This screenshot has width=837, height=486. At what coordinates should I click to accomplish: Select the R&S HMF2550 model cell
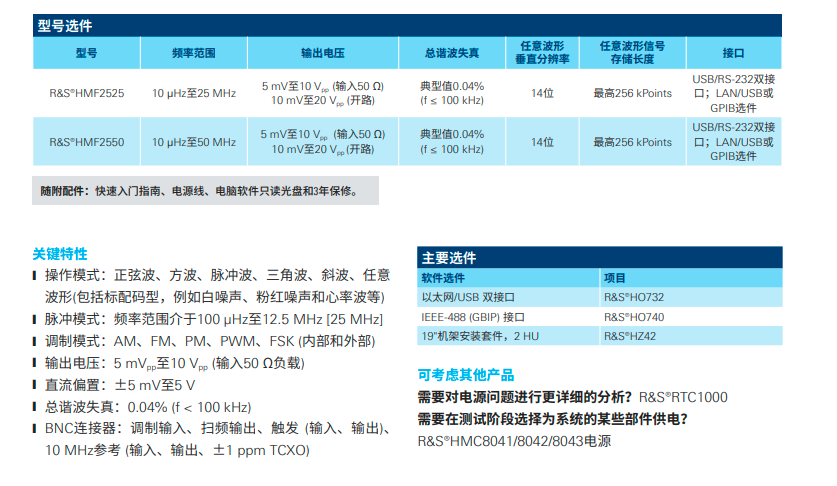[x=87, y=142]
